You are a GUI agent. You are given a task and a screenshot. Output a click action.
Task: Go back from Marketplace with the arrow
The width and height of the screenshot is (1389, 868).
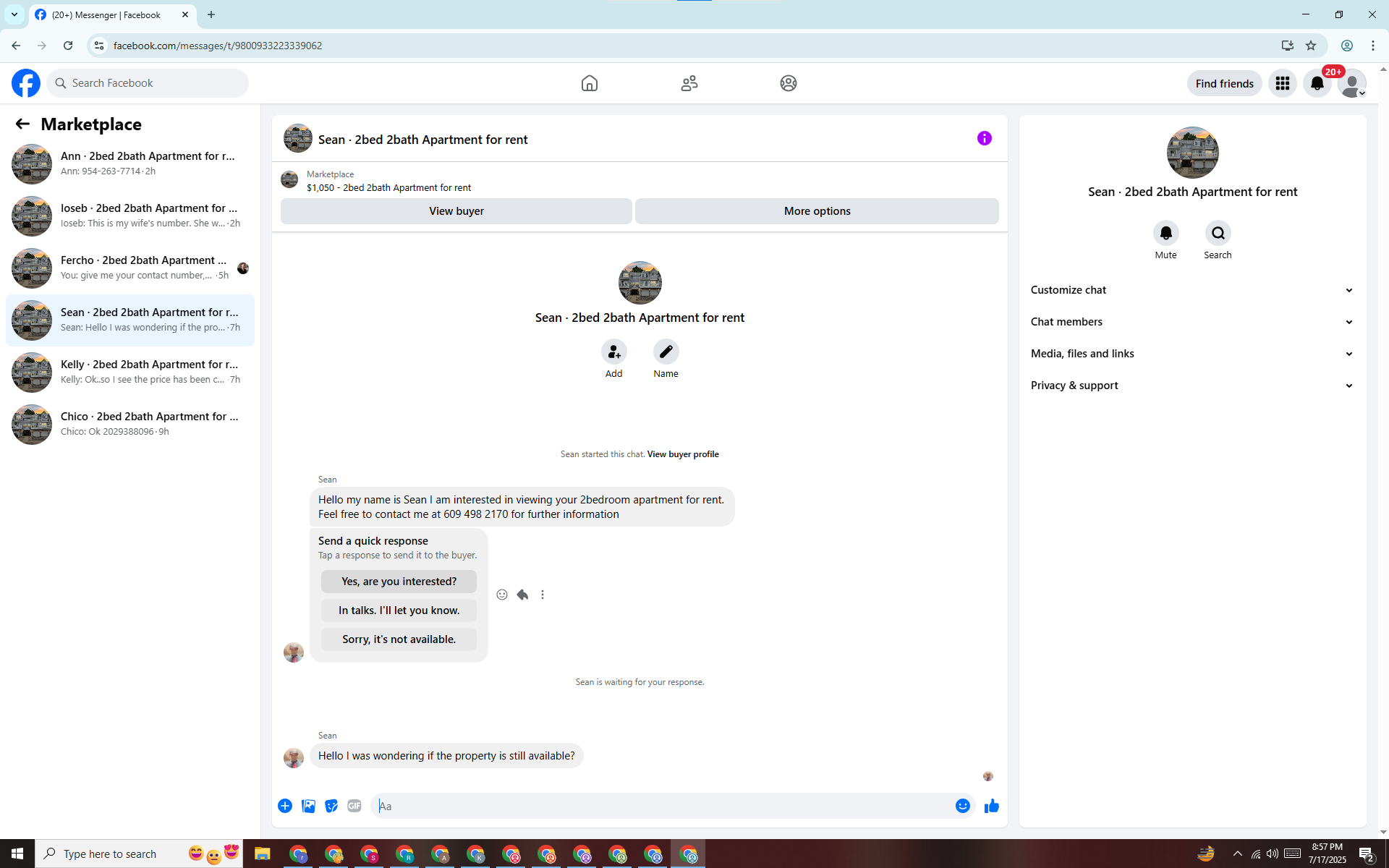(x=22, y=124)
